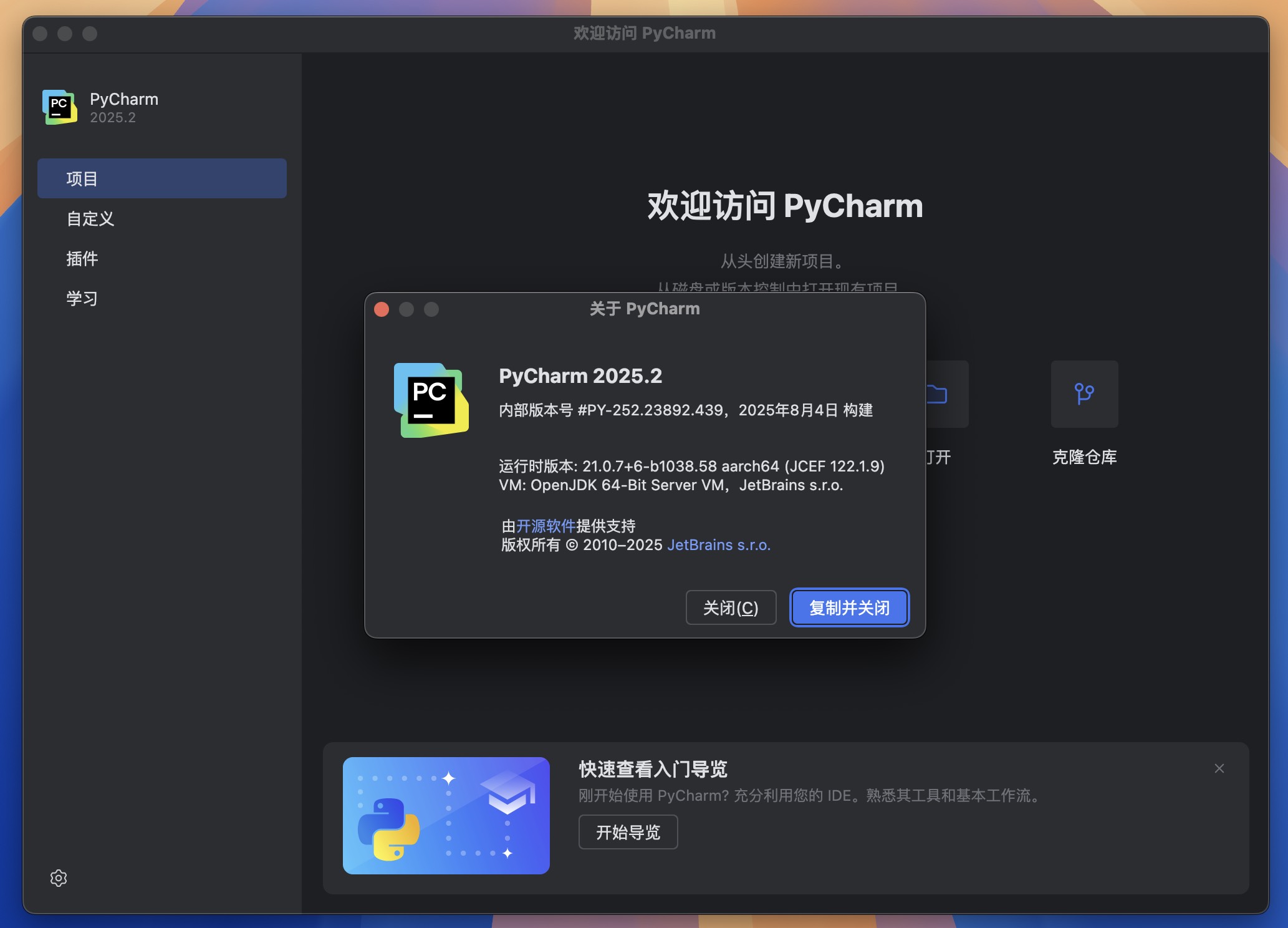This screenshot has width=1288, height=928.
Task: Click the 复制并关闭 button
Action: [849, 607]
